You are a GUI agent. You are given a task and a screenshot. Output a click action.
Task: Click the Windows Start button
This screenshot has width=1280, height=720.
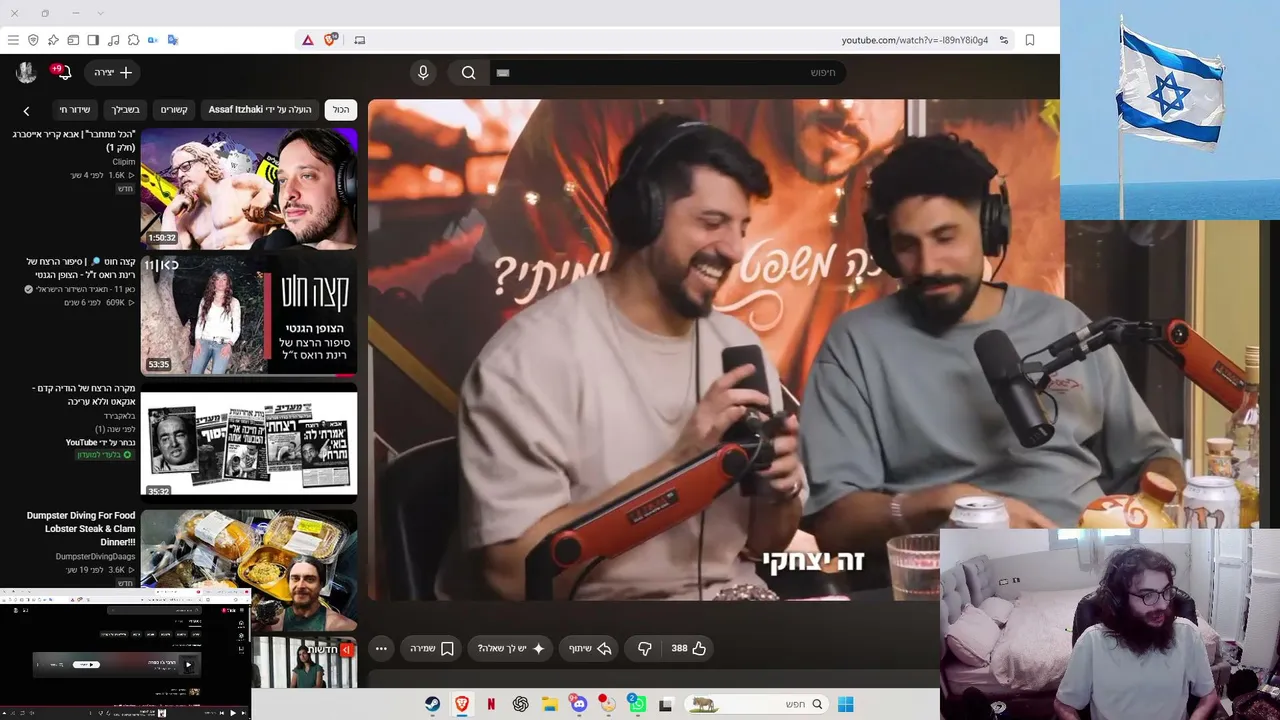(x=846, y=704)
